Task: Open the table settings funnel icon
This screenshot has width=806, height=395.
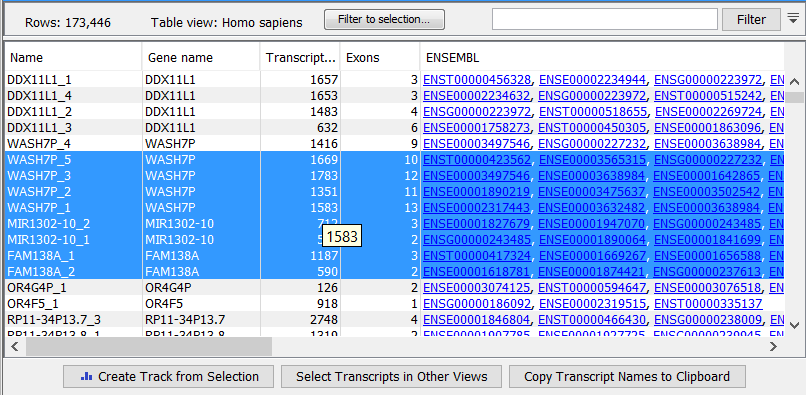Action: tap(793, 19)
